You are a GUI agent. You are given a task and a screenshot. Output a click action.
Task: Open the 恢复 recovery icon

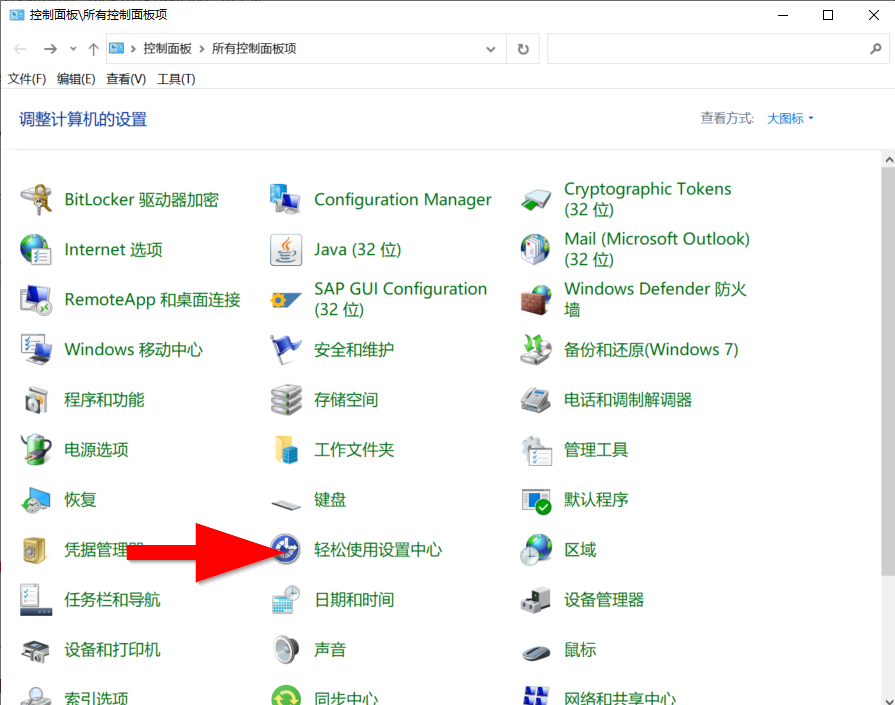click(36, 500)
